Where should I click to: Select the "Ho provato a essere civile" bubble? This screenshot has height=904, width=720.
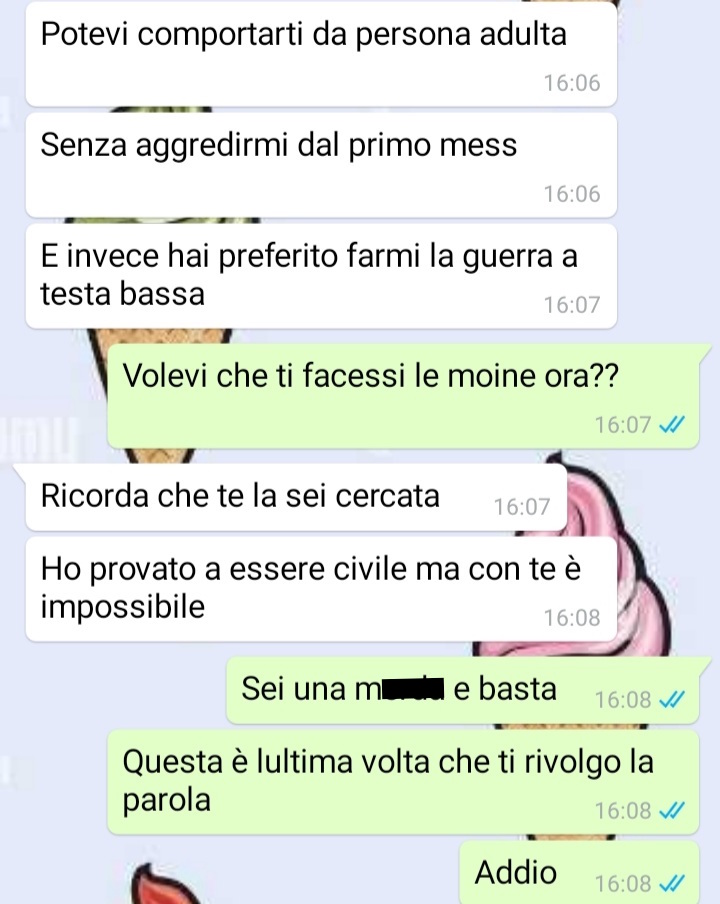(321, 589)
